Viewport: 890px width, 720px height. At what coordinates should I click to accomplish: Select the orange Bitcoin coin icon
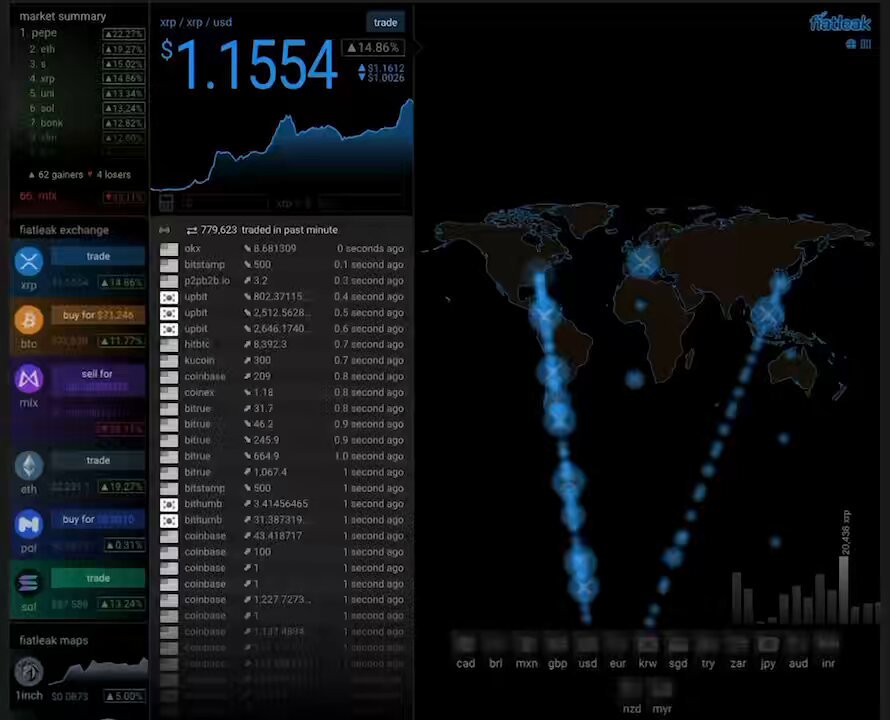coord(29,320)
